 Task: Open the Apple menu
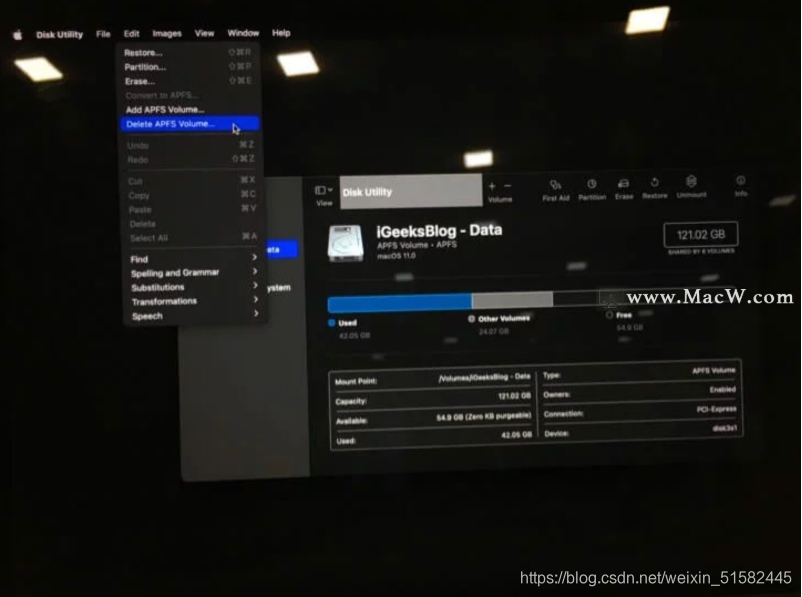17,35
